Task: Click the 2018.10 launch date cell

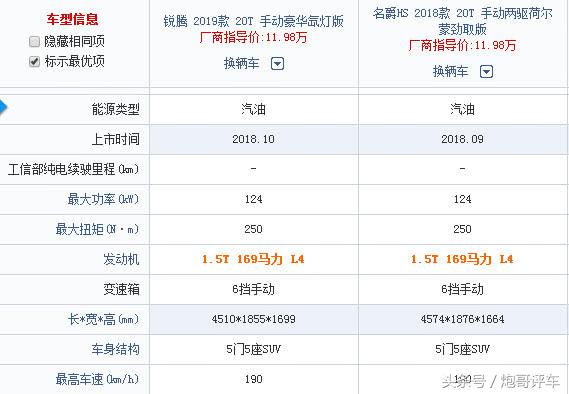Action: point(253,139)
